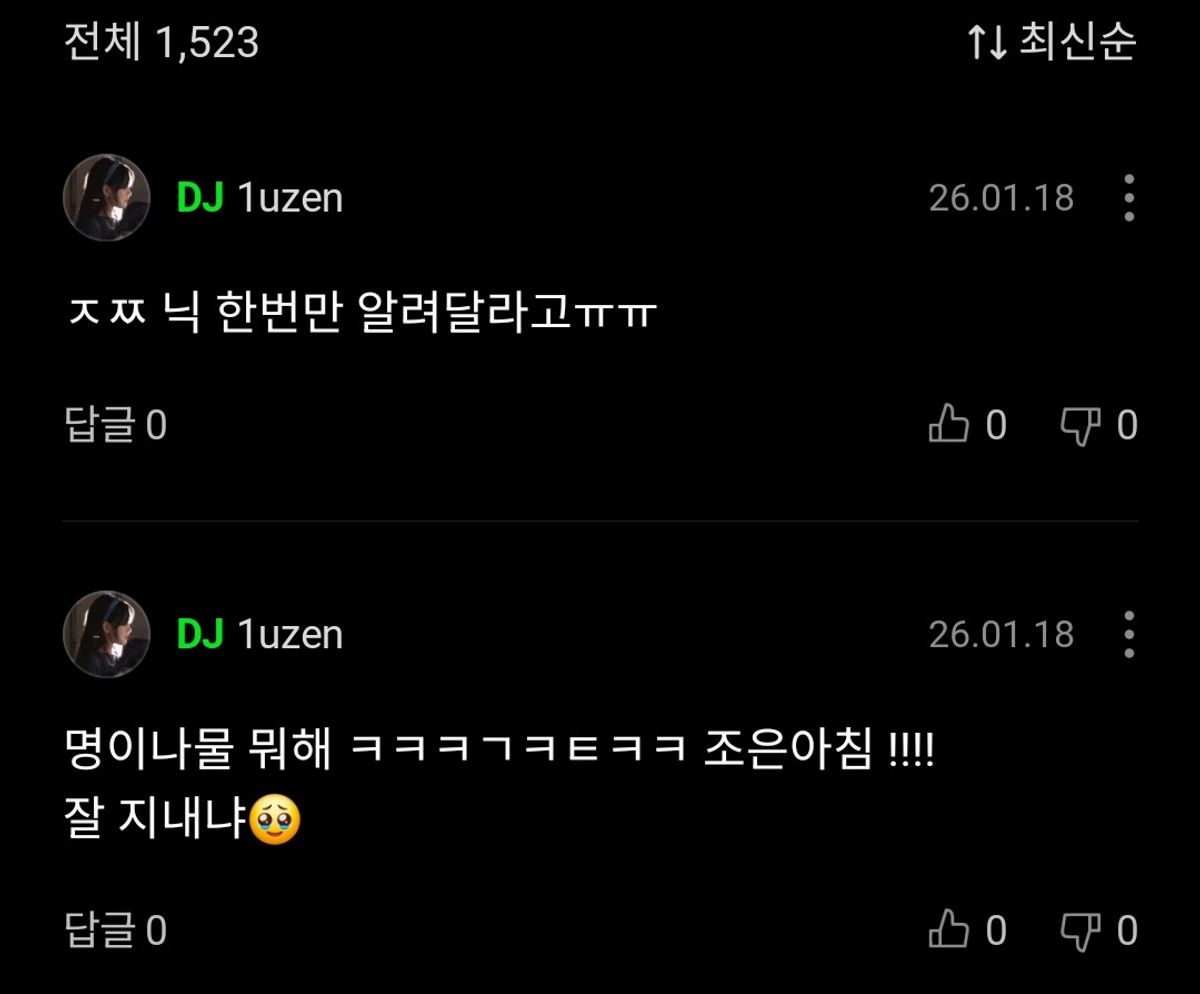Dislike the 닉 한번만 알려달라고 comment
The image size is (1200, 994).
(1098, 426)
